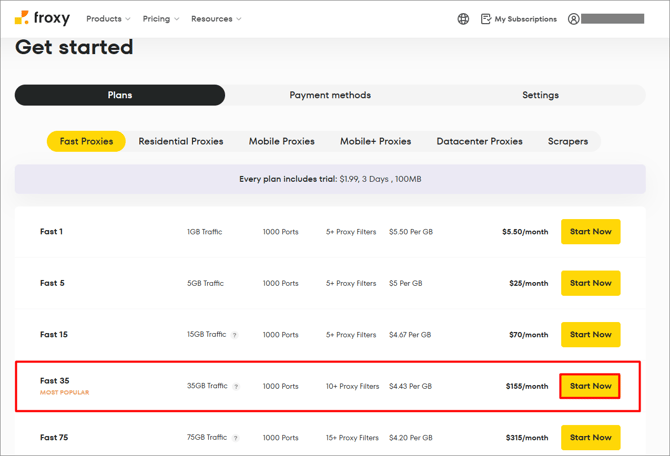Click the $25/month price
670x456 pixels.
point(529,283)
